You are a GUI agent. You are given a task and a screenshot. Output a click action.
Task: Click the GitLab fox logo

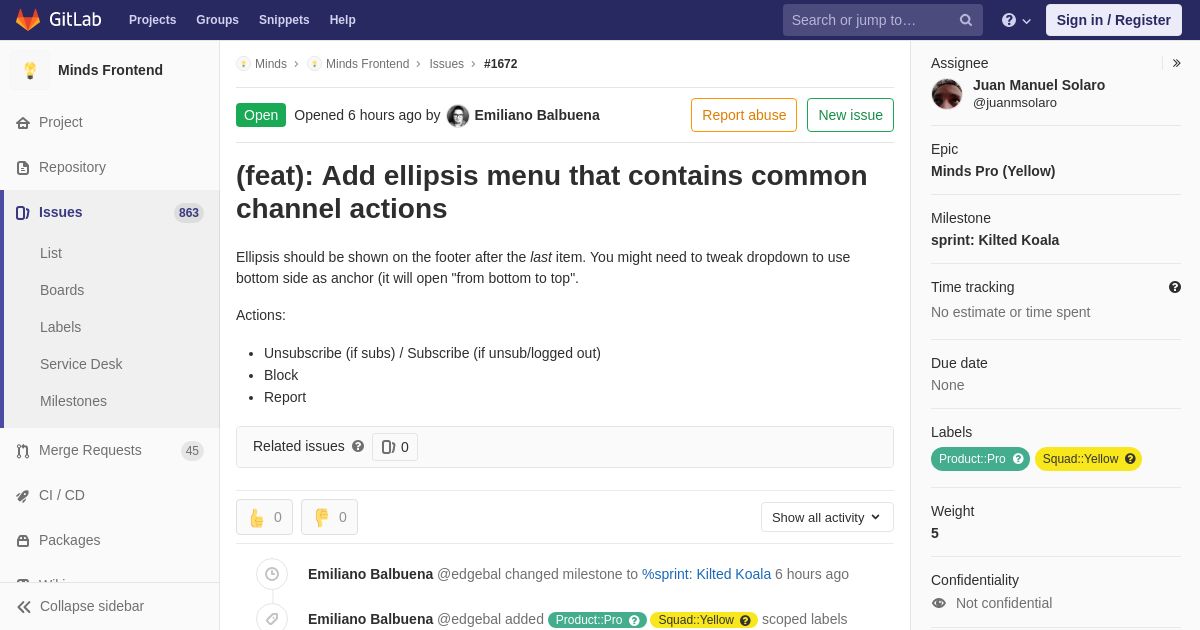[x=28, y=20]
